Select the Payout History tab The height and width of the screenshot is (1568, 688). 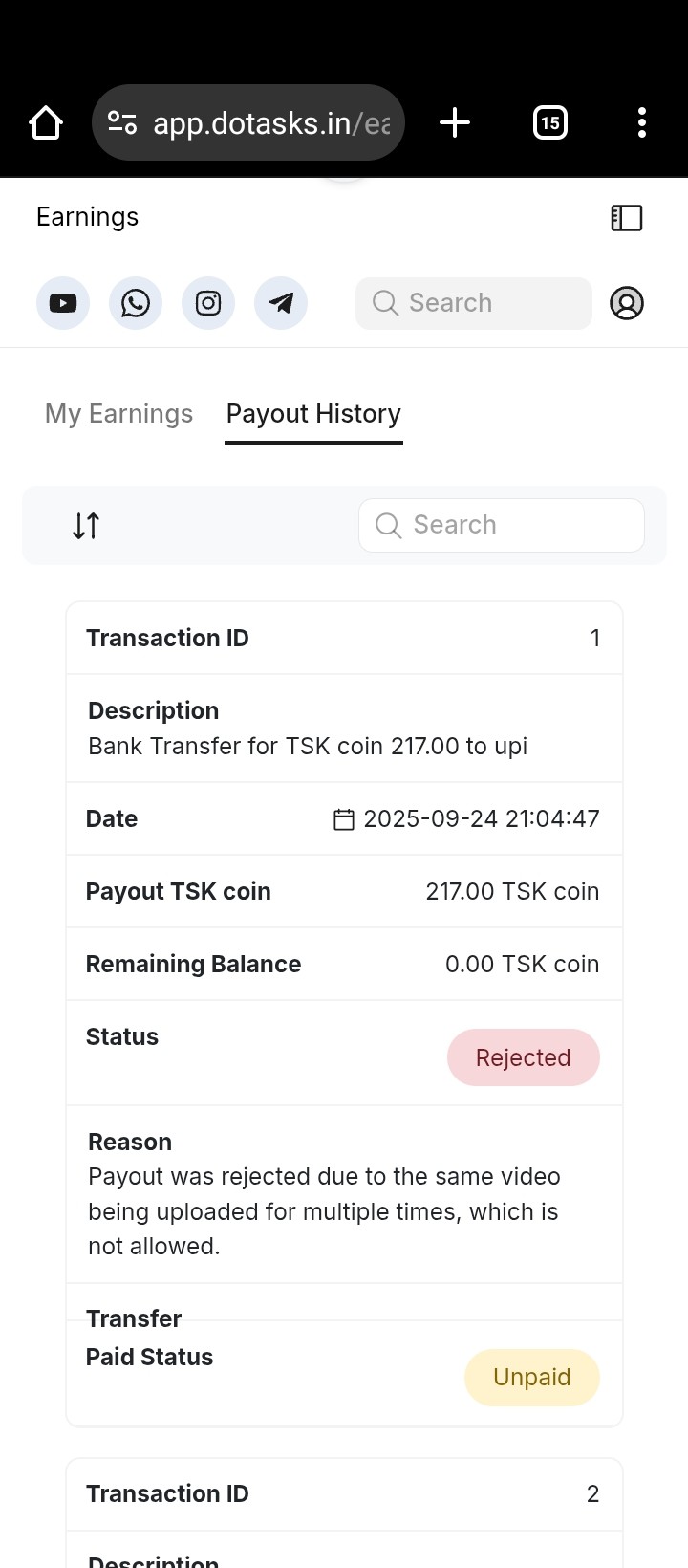(313, 414)
